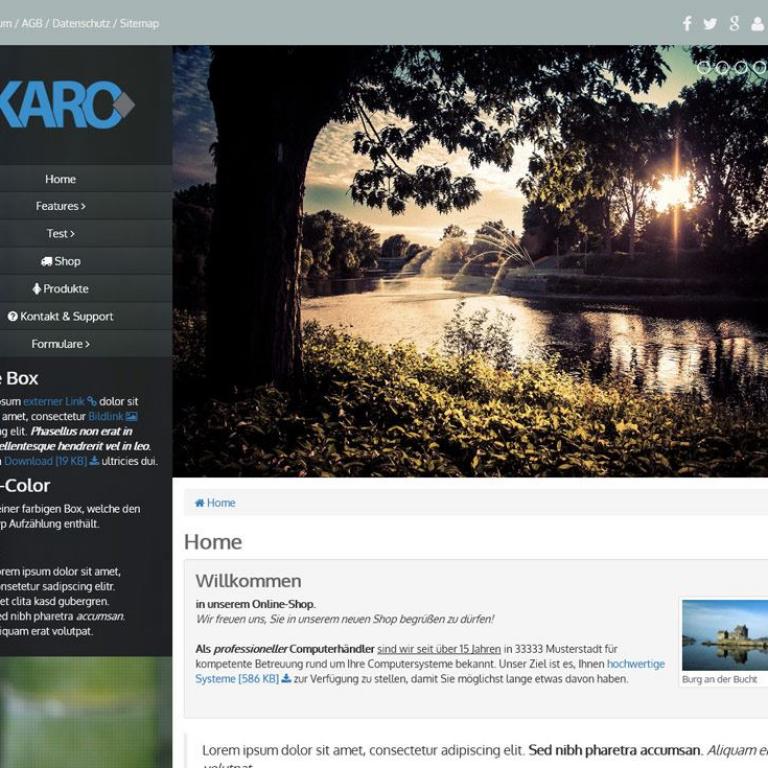The image size is (768, 768).
Task: Open the Facebook social icon
Action: [687, 23]
